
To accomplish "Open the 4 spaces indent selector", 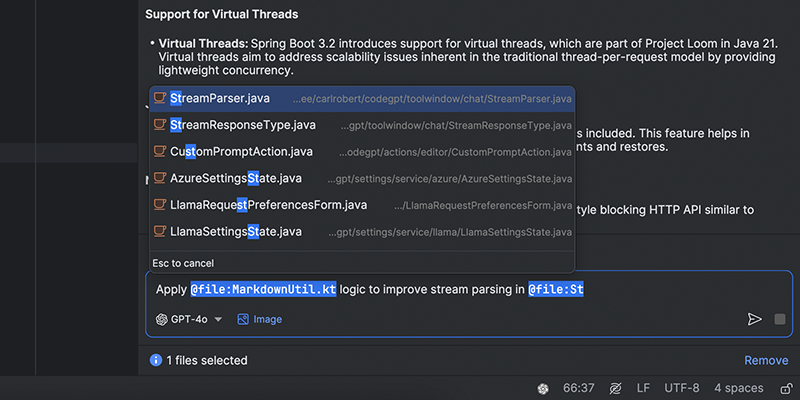I will (x=739, y=388).
